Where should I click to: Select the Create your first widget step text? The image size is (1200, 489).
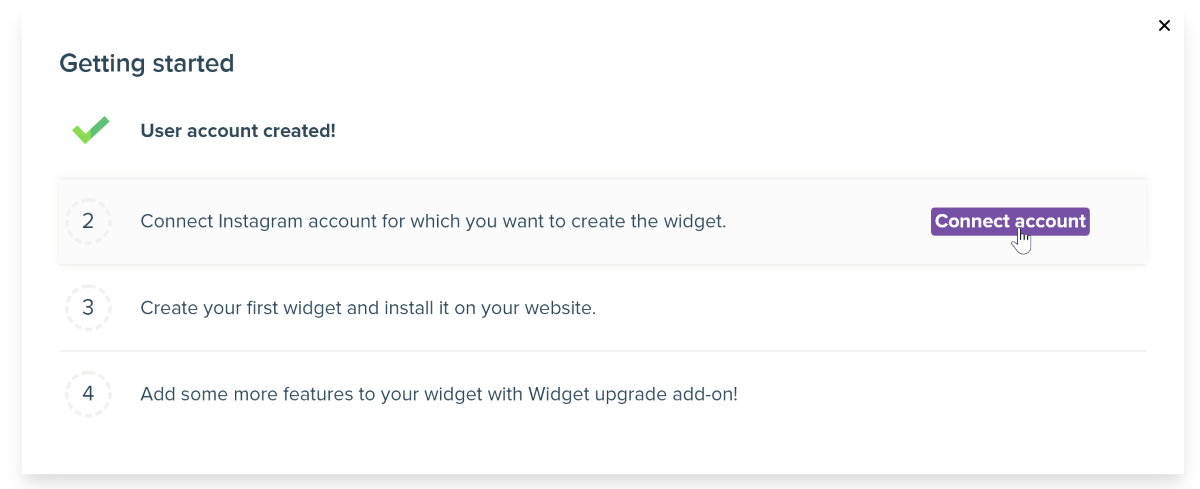click(368, 308)
